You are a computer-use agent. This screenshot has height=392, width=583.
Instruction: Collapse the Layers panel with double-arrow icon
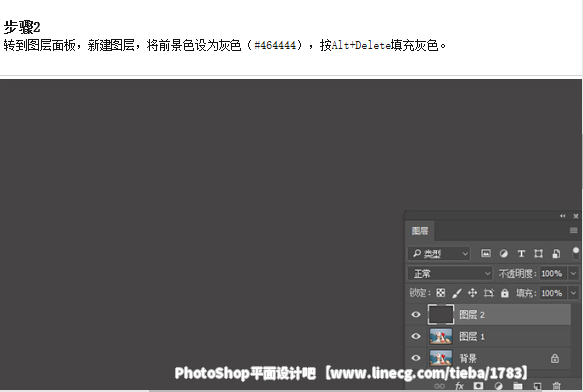[563, 216]
